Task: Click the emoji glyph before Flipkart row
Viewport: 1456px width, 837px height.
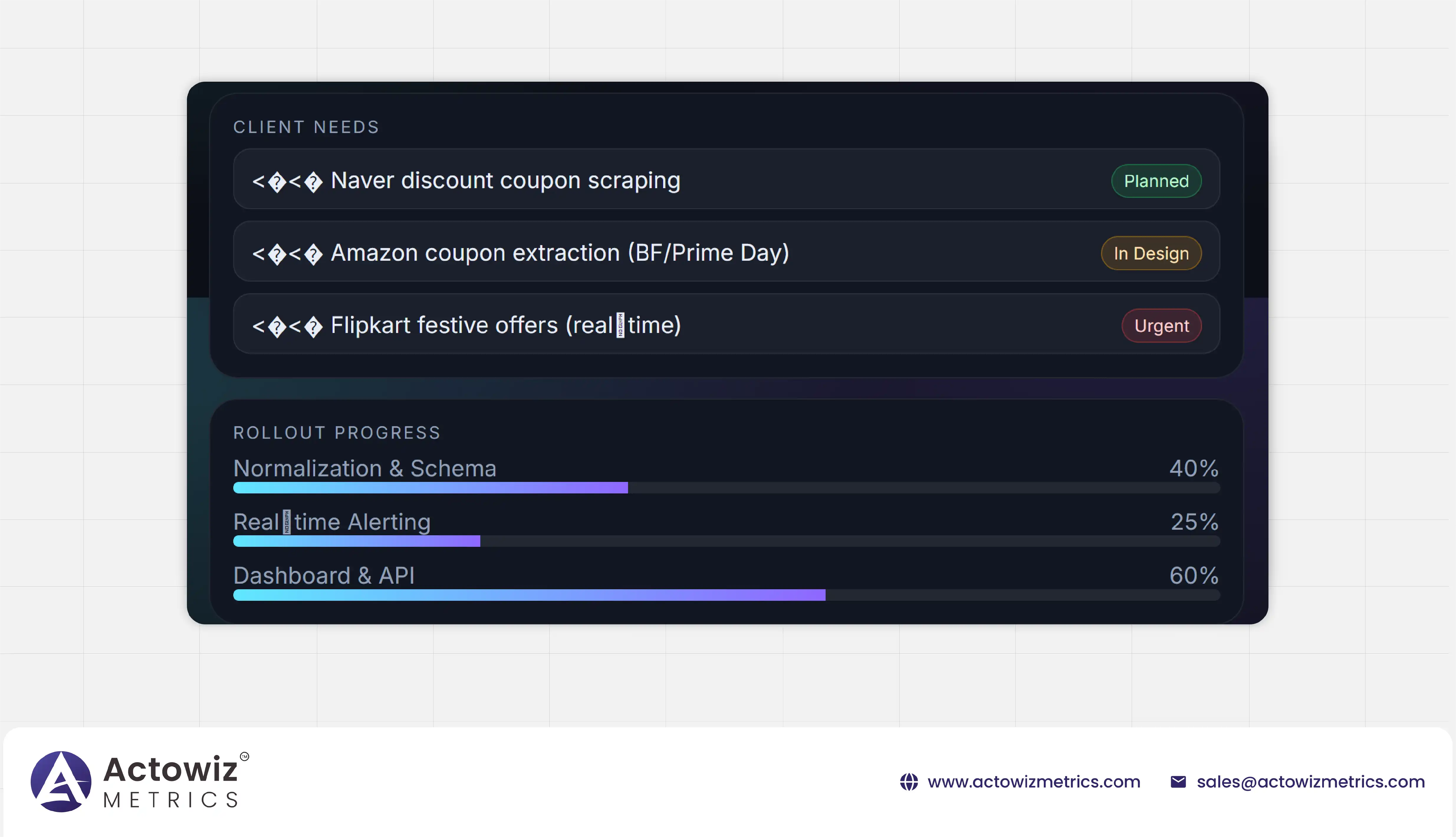Action: click(287, 326)
